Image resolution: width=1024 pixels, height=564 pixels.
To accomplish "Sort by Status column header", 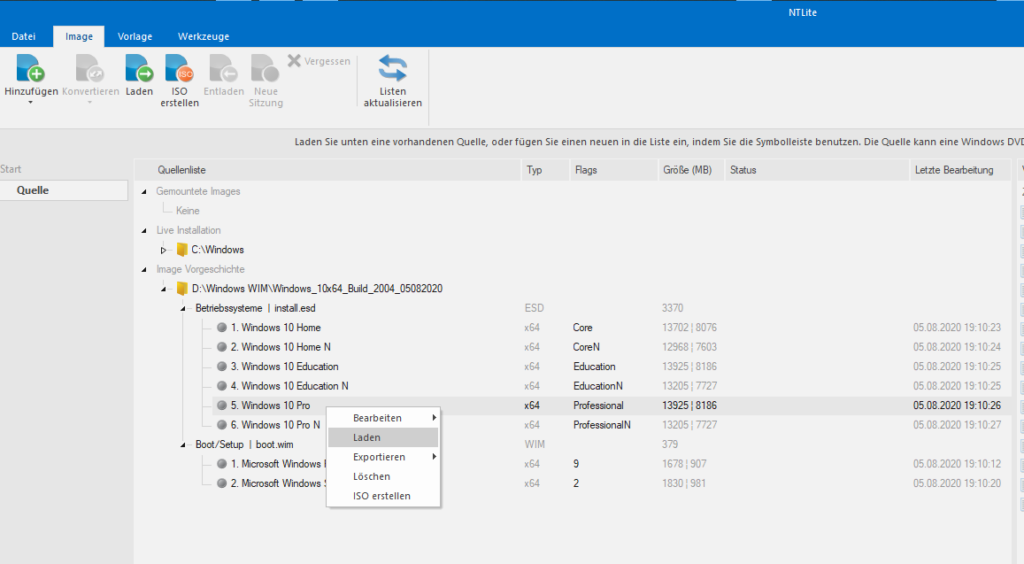I will pyautogui.click(x=816, y=170).
